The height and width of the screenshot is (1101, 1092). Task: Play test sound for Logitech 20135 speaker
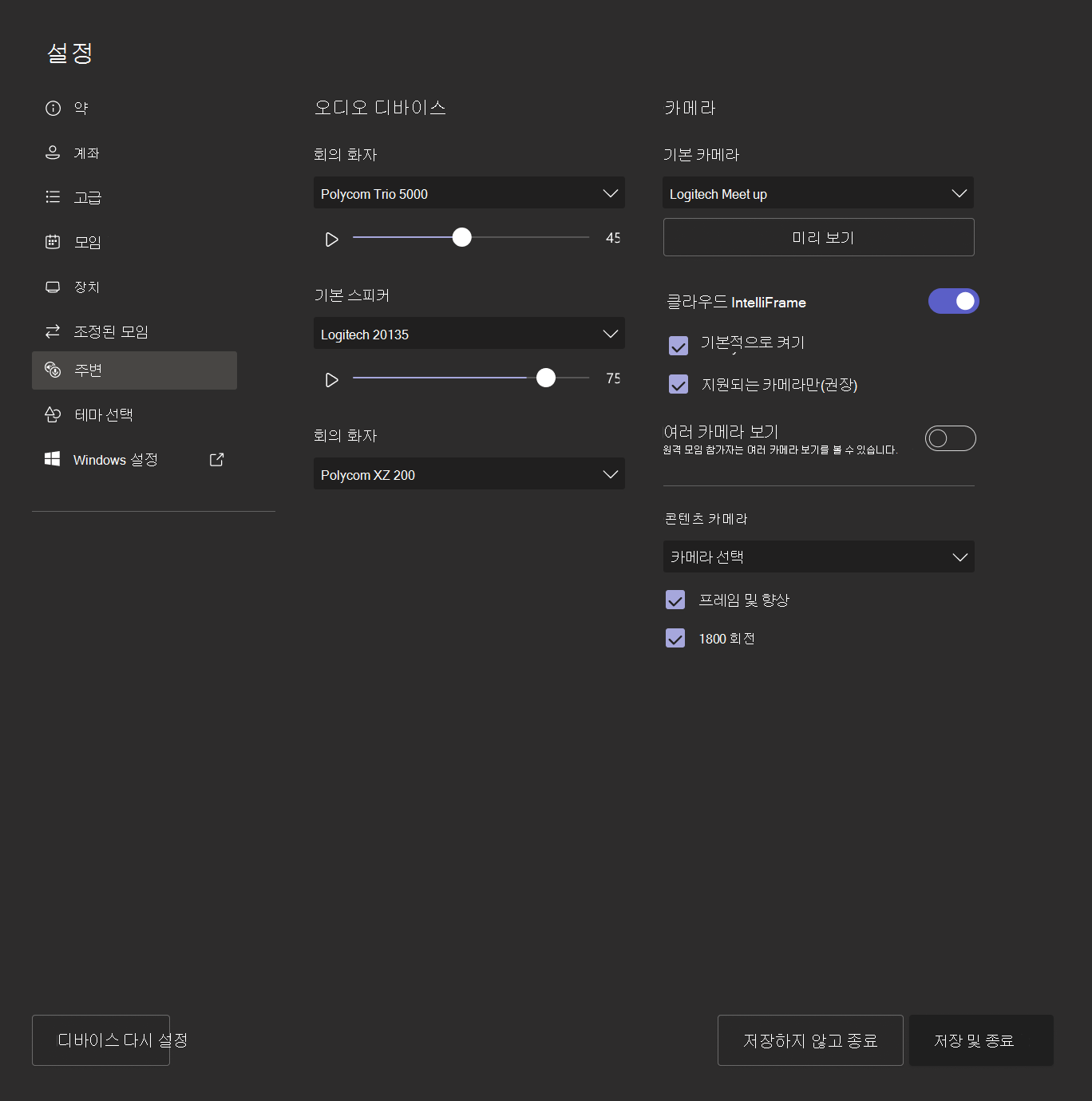(x=332, y=380)
